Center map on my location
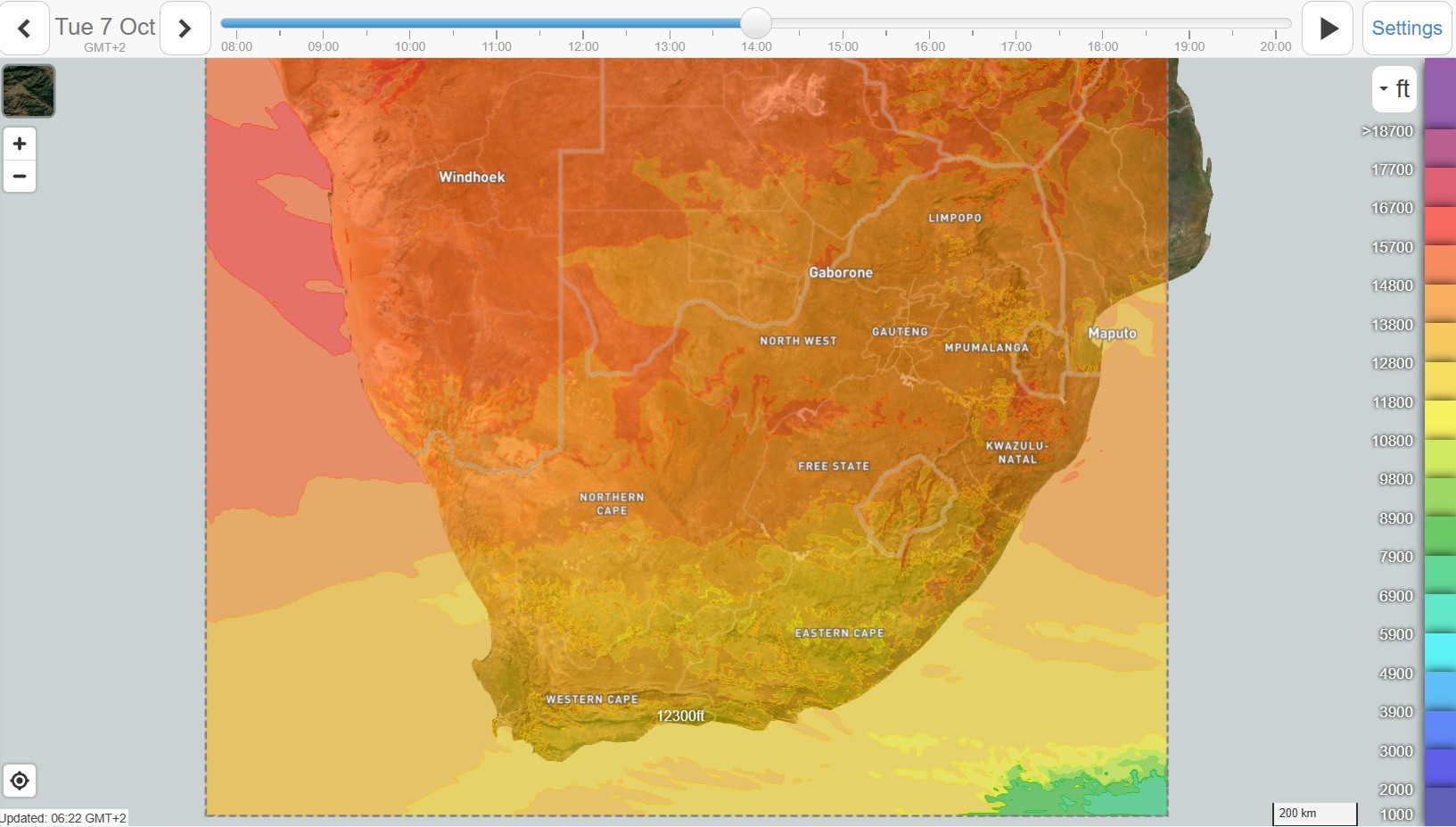This screenshot has height=827, width=1456. tap(20, 781)
